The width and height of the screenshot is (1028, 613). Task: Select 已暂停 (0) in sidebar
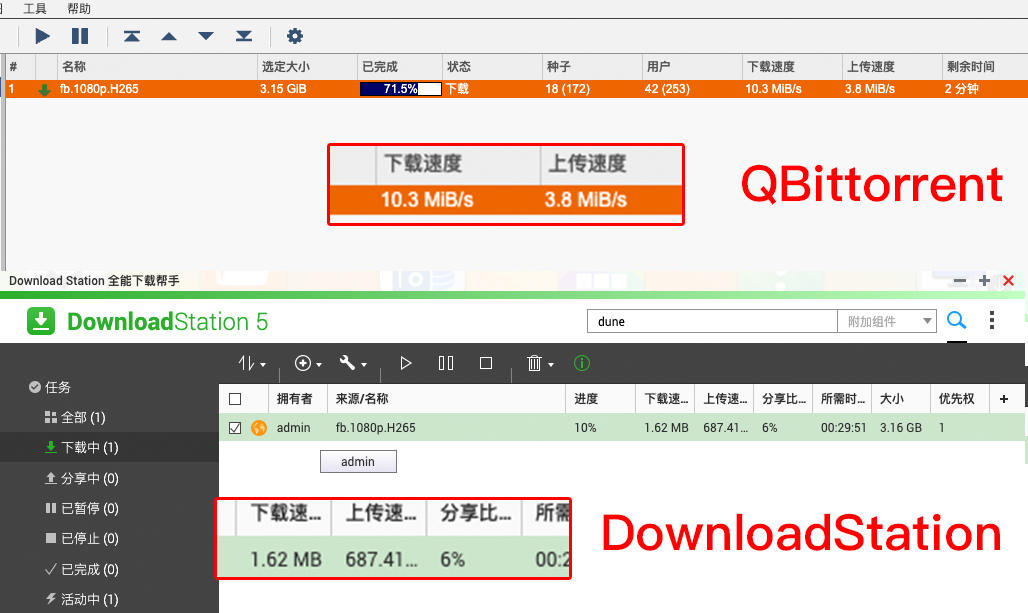pyautogui.click(x=82, y=509)
